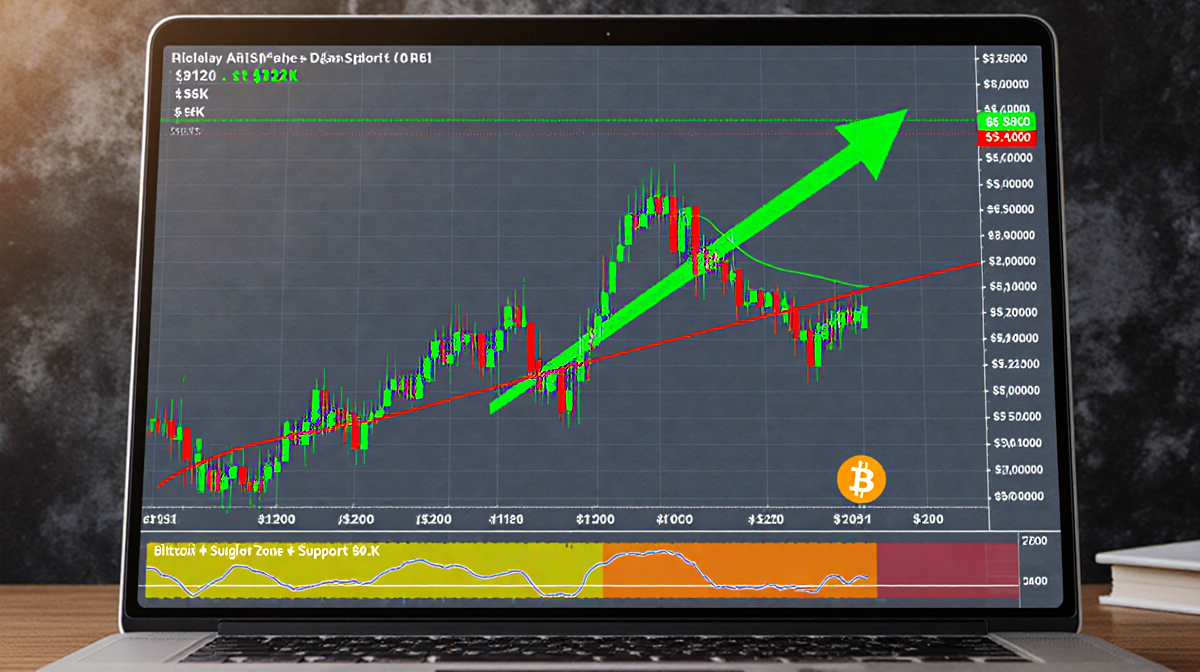Select the green price tag on the price axis
Viewport: 1200px width, 672px height.
click(x=1007, y=121)
